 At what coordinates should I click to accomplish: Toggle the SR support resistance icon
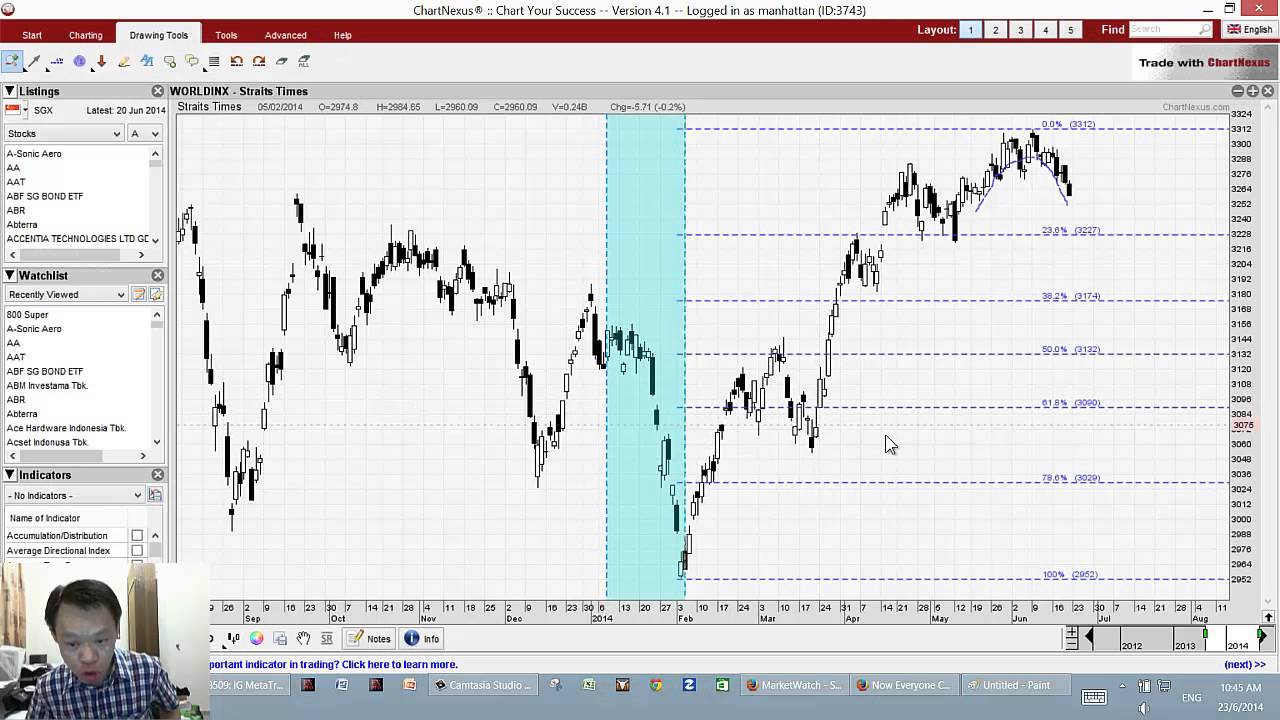[326, 639]
